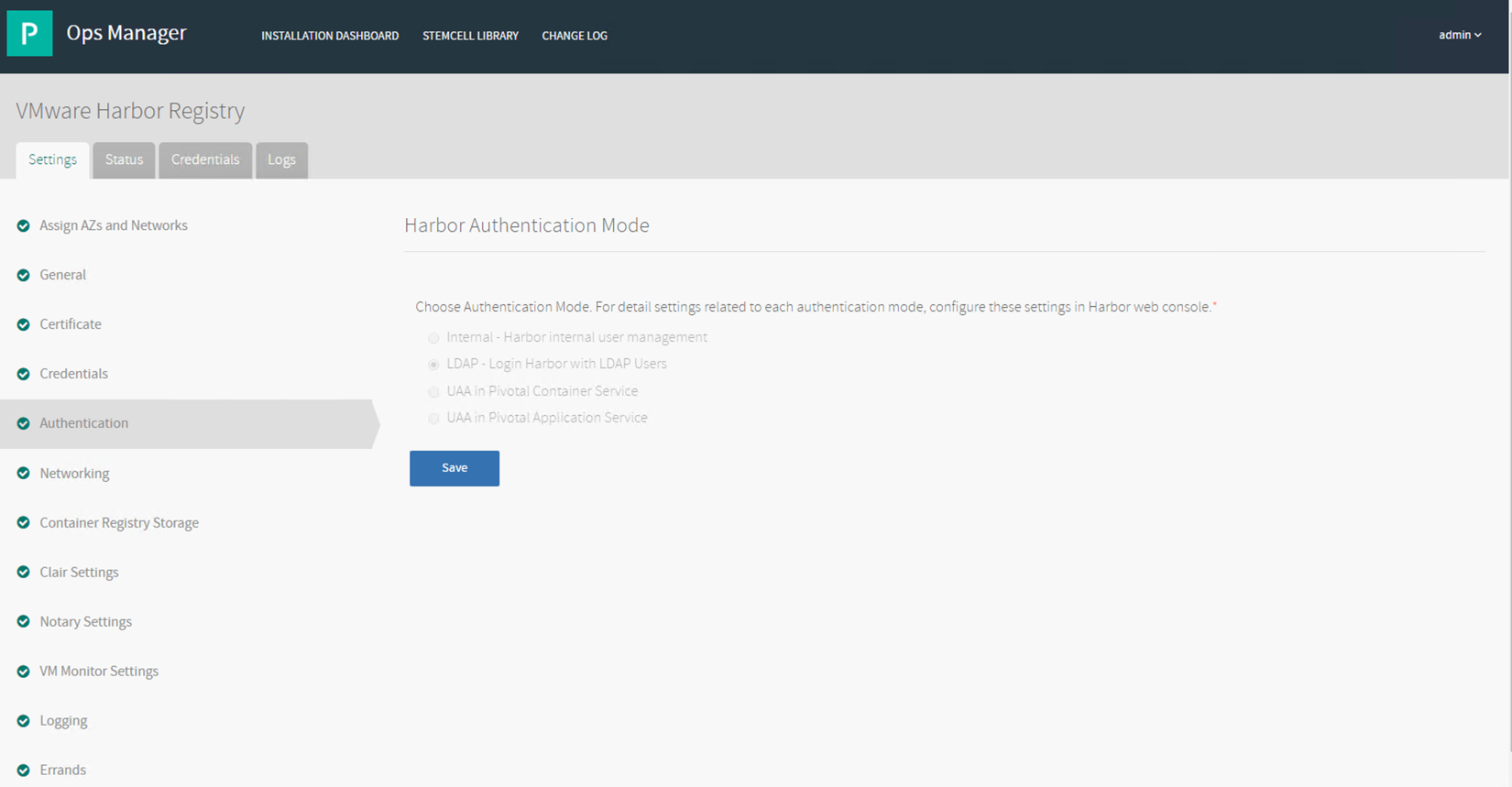This screenshot has height=787, width=1512.
Task: Open Errands settings section
Action: pyautogui.click(x=62, y=771)
